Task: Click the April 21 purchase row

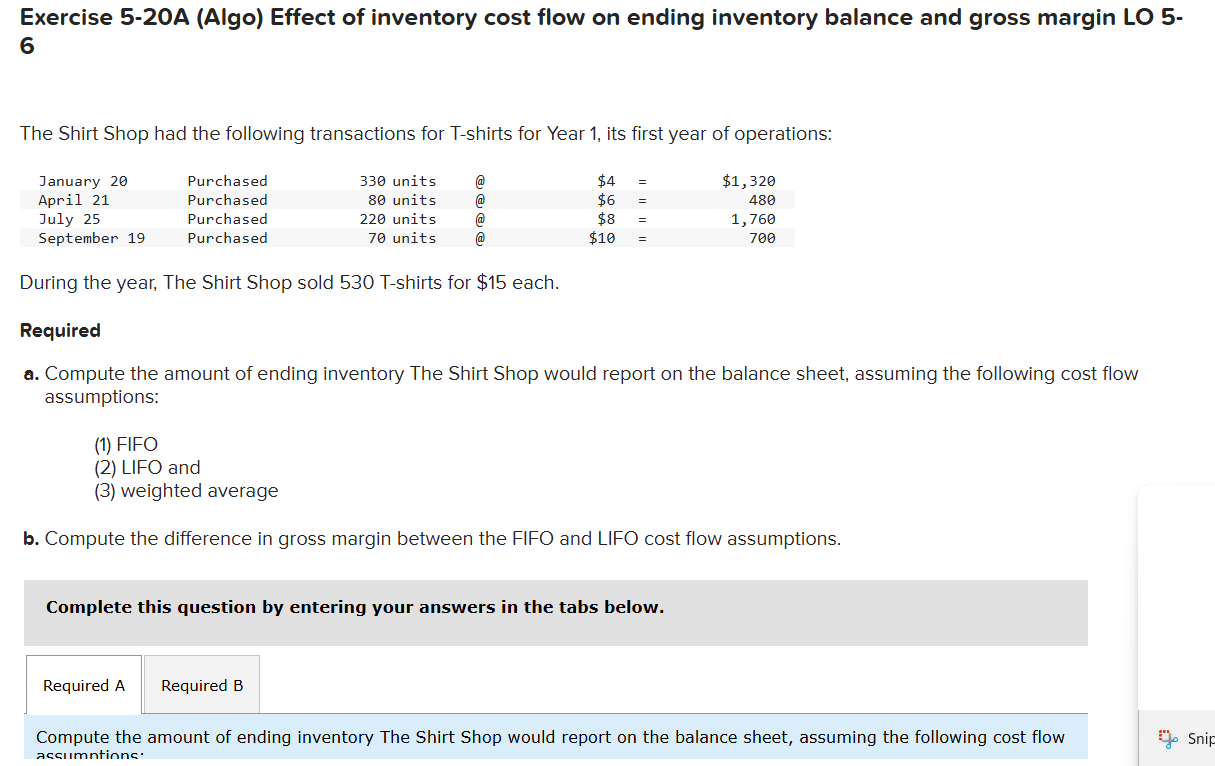Action: (400, 200)
